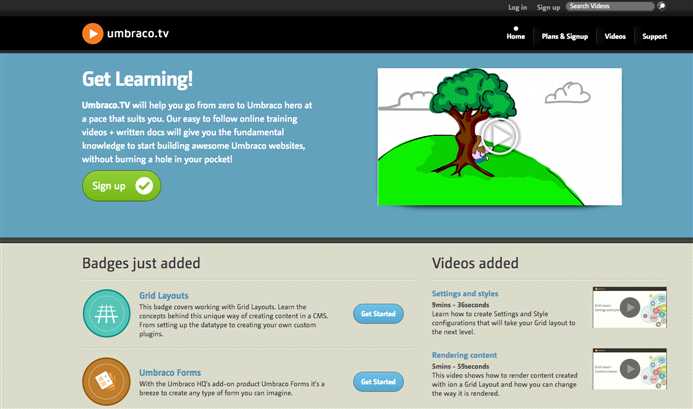Open the Home navigation item
The width and height of the screenshot is (693, 409).
pyautogui.click(x=516, y=36)
